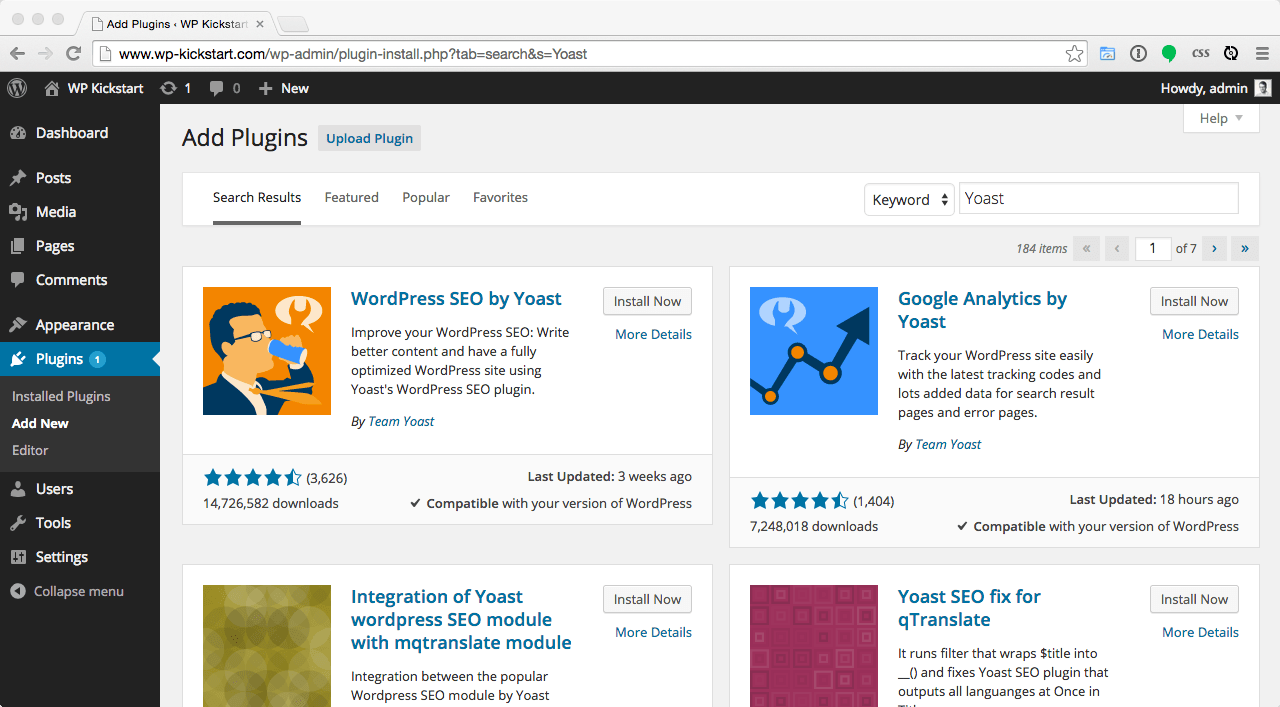Click the plus icon beside New

point(265,88)
